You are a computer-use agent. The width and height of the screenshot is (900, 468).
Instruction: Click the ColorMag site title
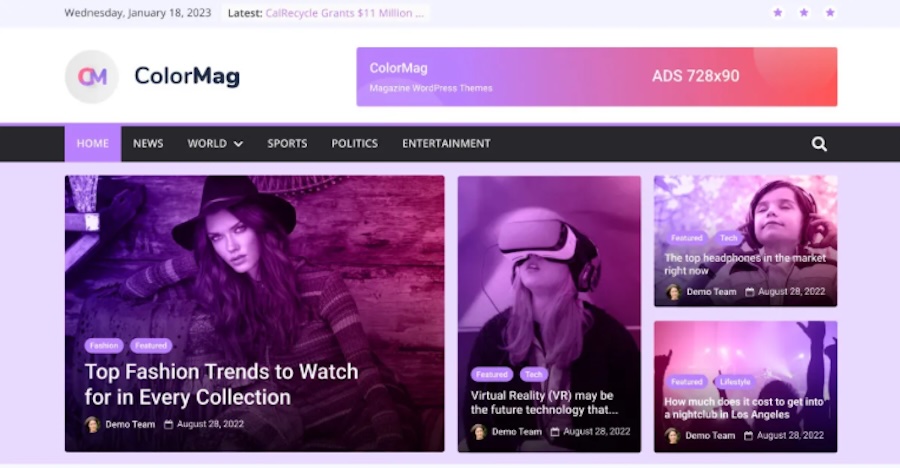click(x=187, y=76)
